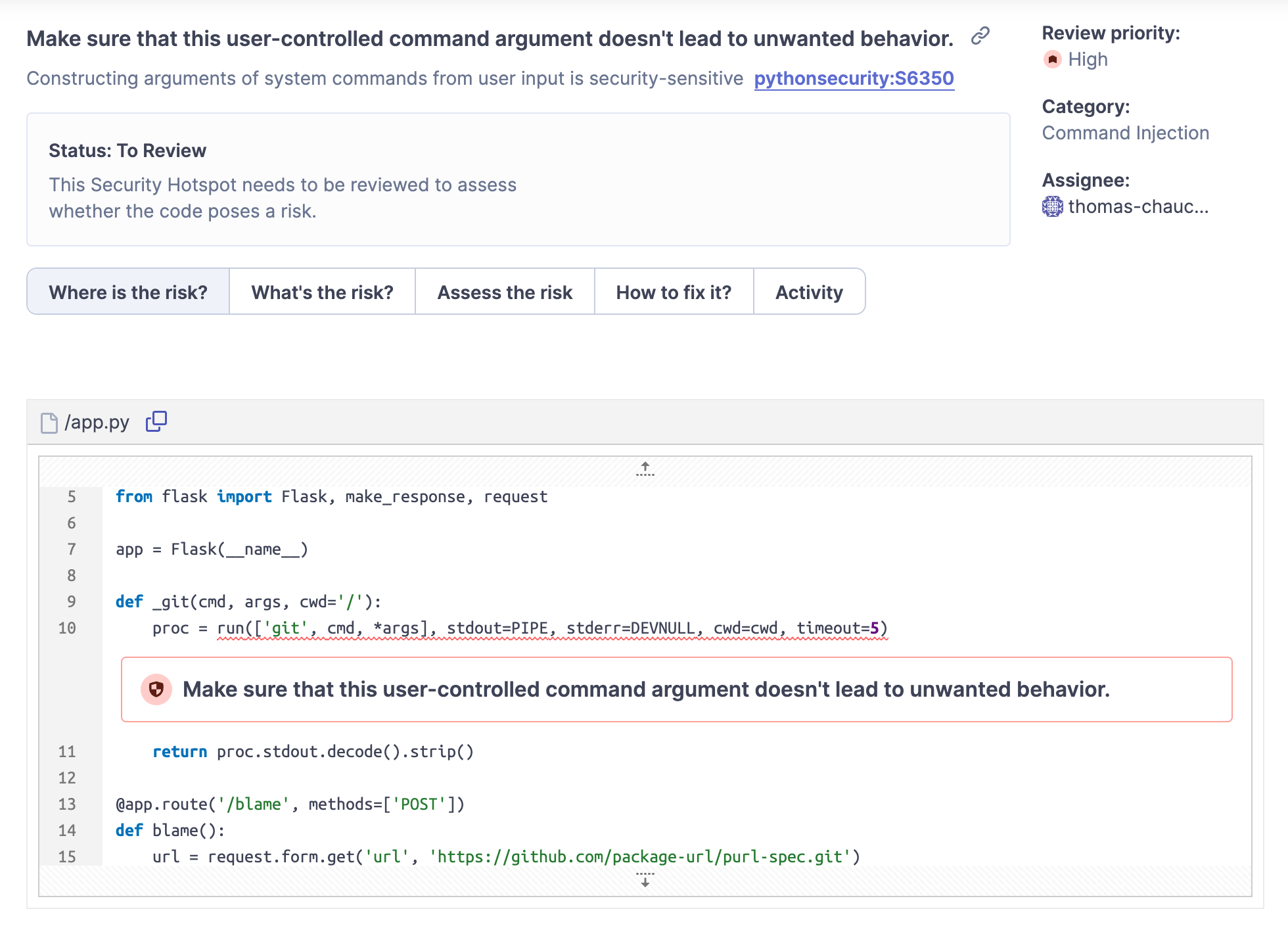Select the How to fix it? tab
The height and width of the screenshot is (932, 1288).
(x=674, y=292)
